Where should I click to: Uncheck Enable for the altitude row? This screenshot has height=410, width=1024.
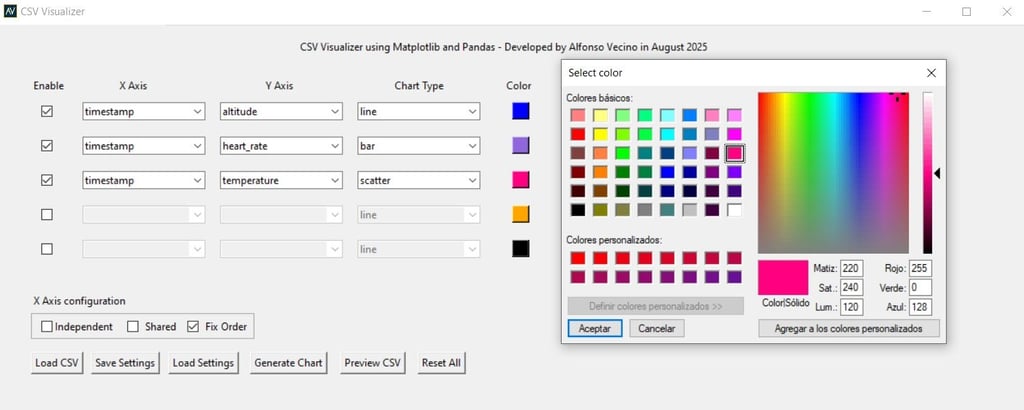47,112
